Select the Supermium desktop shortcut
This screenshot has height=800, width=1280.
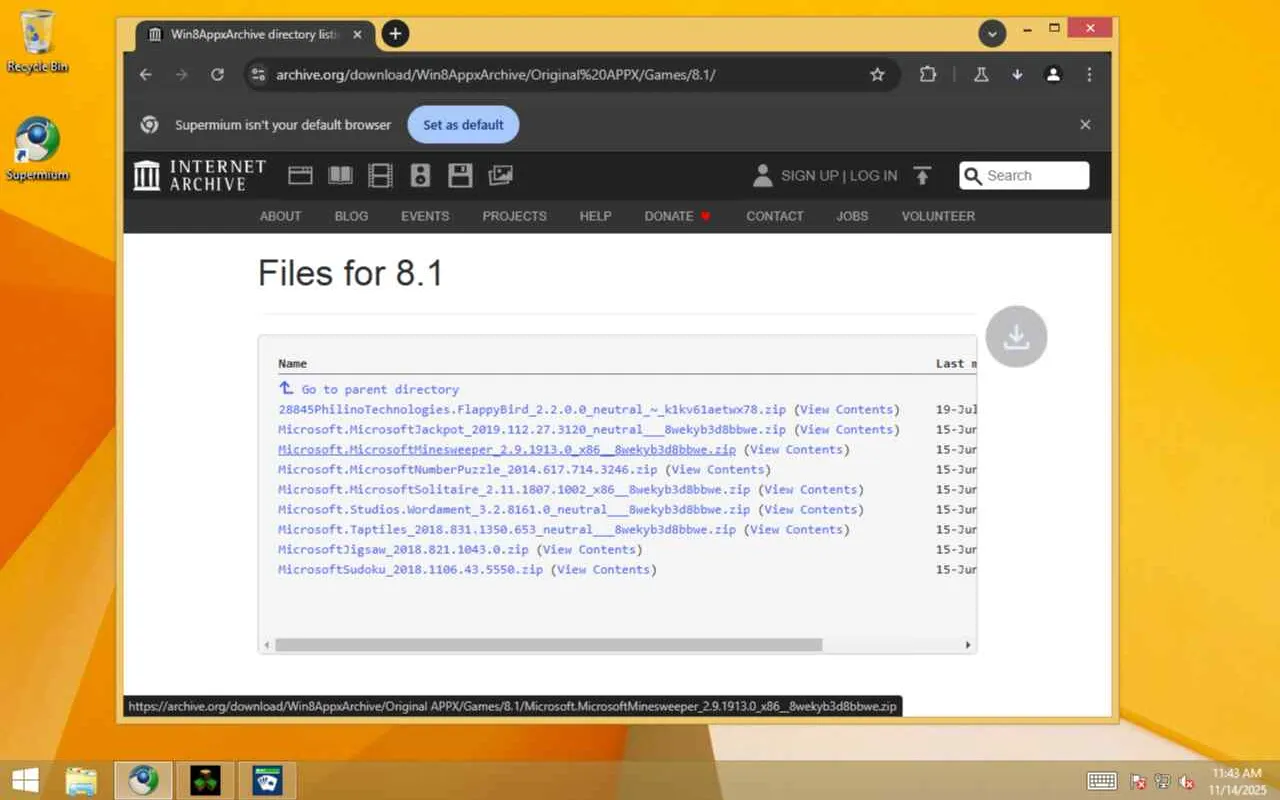pos(38,150)
